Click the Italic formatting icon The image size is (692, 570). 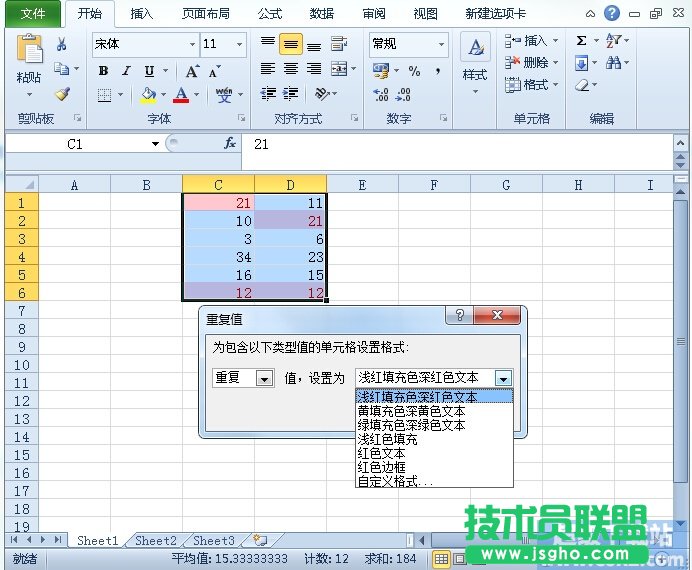126,71
